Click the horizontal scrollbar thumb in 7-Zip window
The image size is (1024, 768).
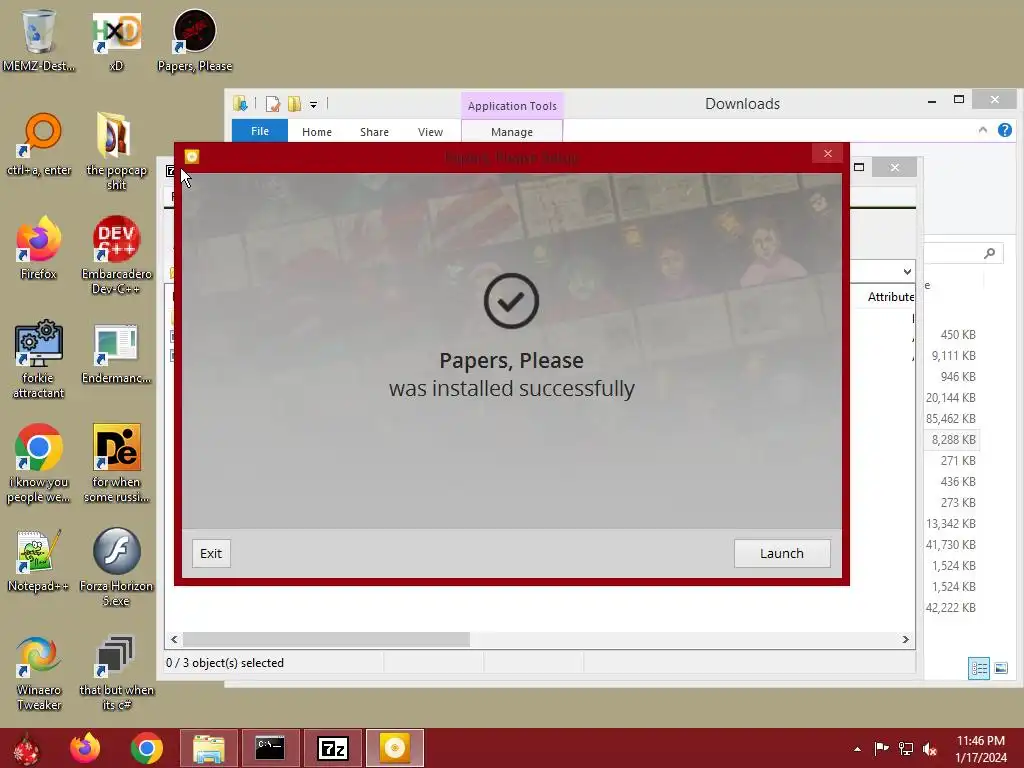click(x=326, y=639)
